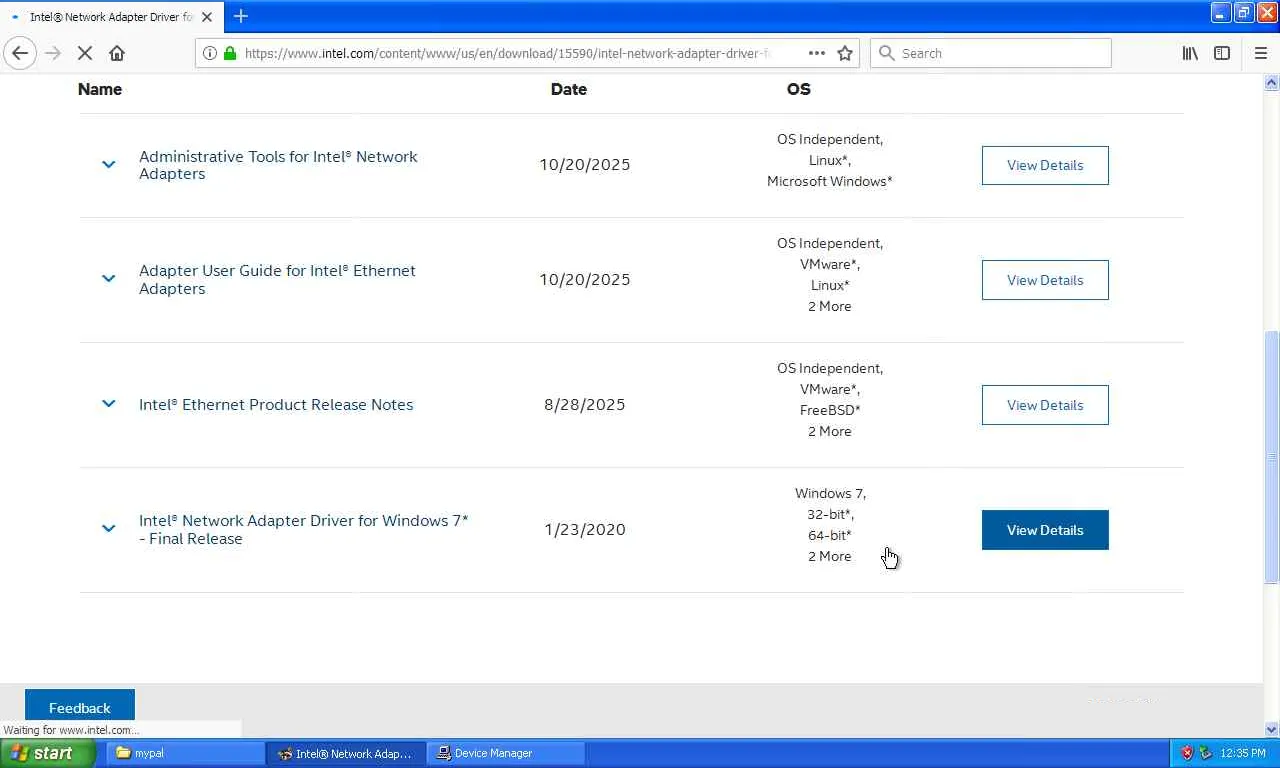Click the scrollbar up arrow
The width and height of the screenshot is (1280, 768).
click(1272, 83)
